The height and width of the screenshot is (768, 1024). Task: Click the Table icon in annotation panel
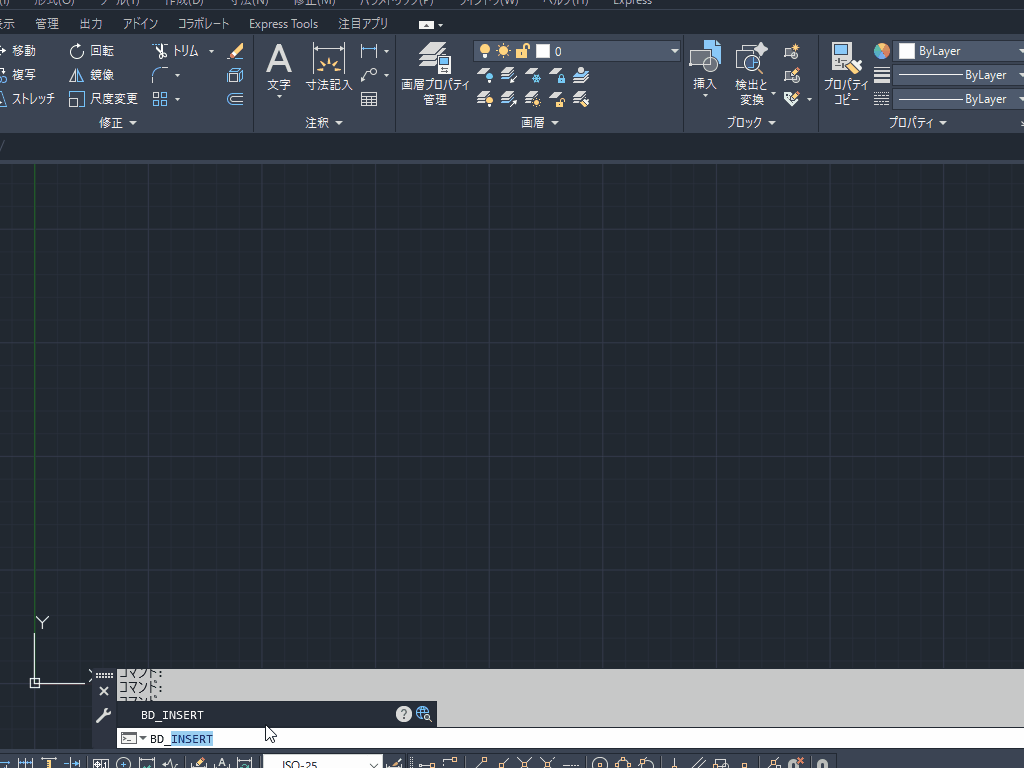click(369, 99)
